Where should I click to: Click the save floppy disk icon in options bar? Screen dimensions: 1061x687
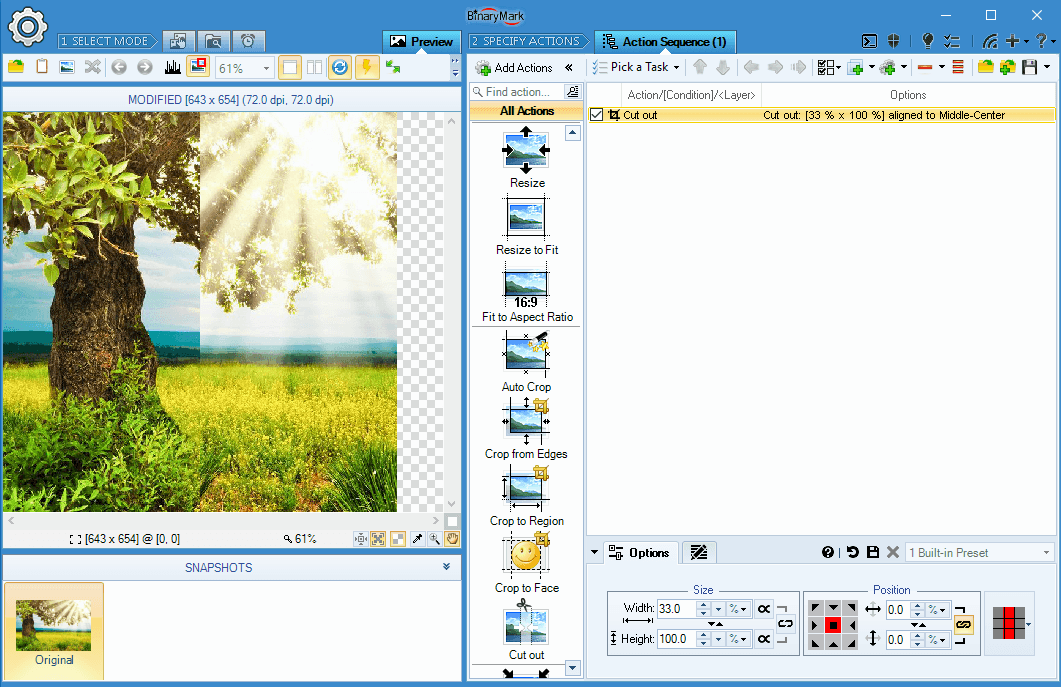tap(873, 552)
